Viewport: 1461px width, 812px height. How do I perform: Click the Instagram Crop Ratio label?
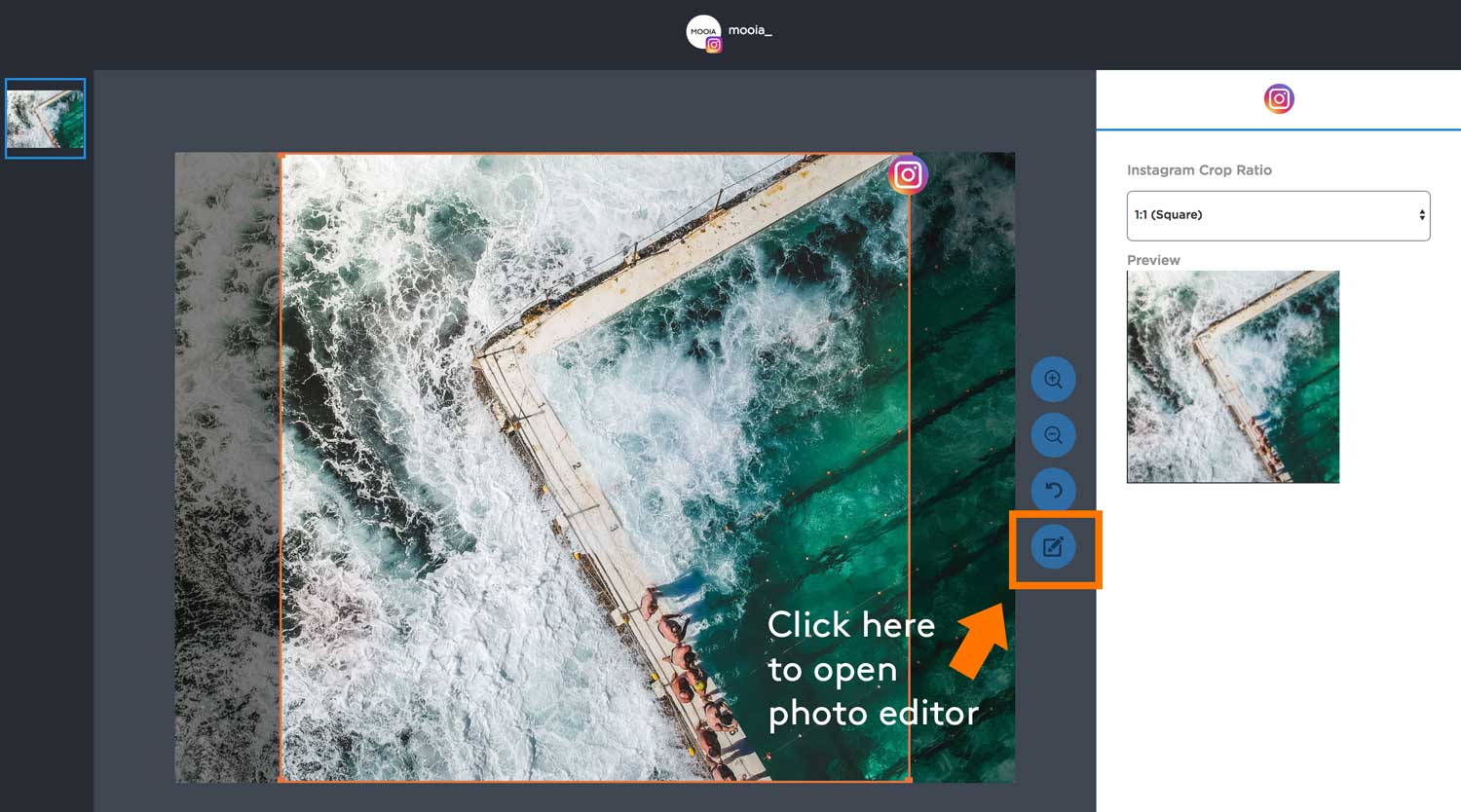pyautogui.click(x=1199, y=169)
